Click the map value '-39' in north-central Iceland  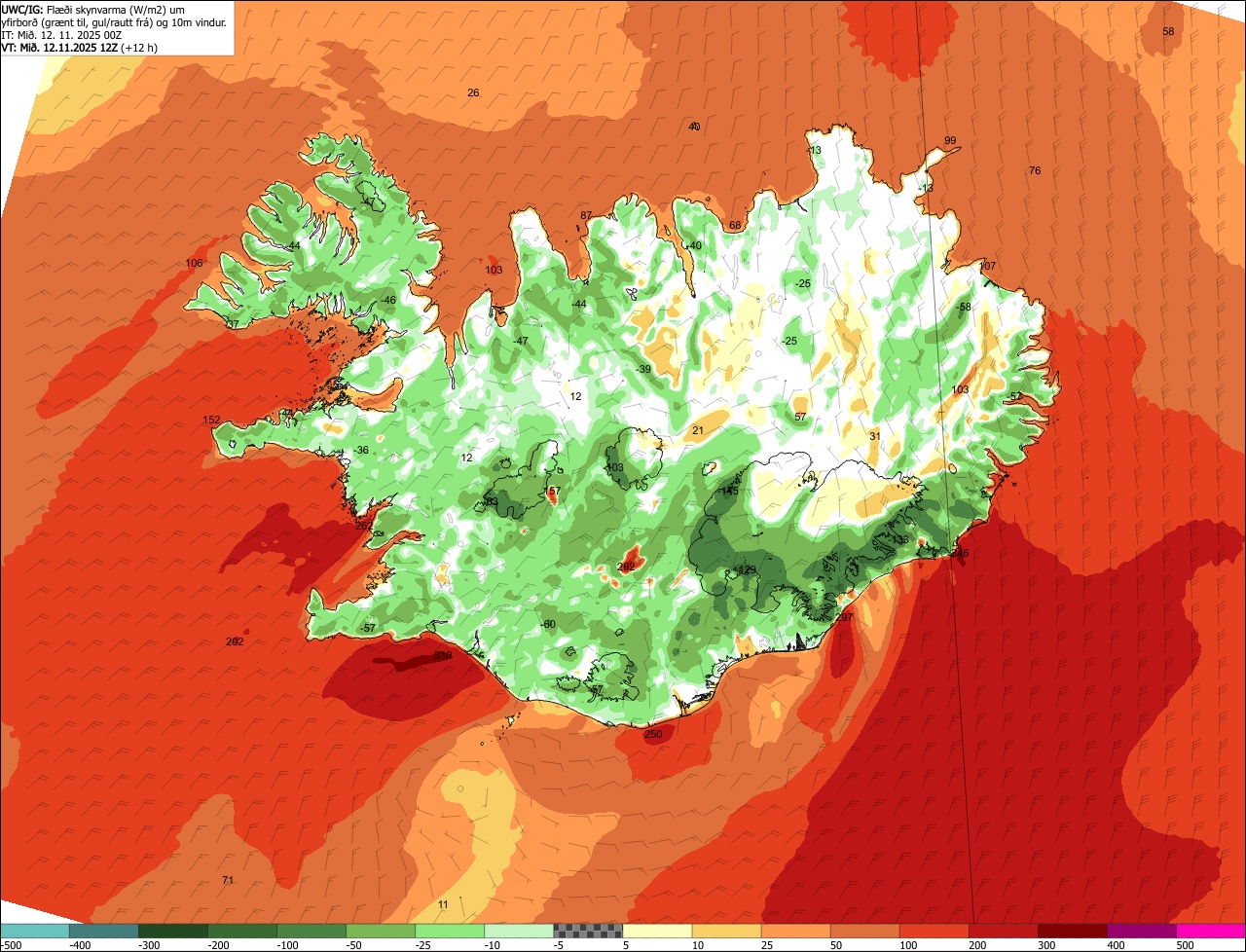(x=643, y=369)
